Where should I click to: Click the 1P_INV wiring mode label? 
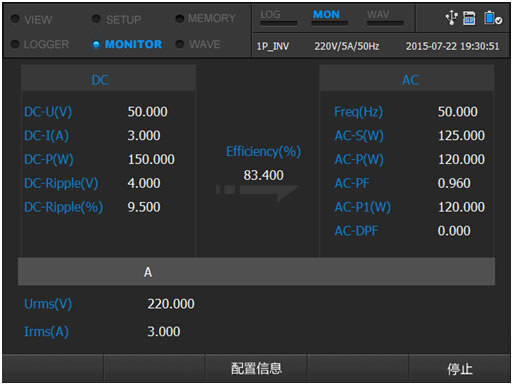273,46
